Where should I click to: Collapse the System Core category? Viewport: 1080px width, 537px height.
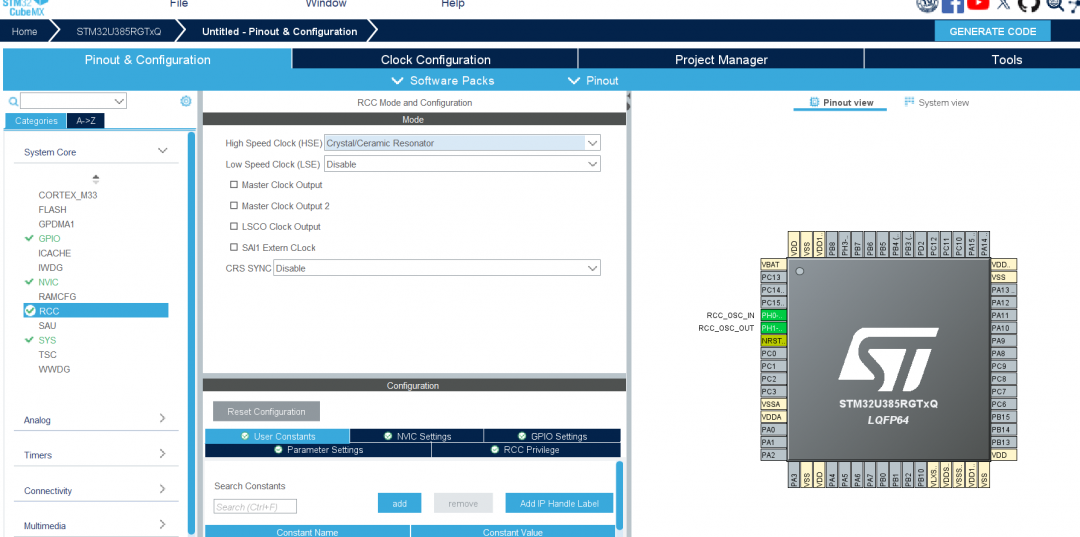[163, 151]
